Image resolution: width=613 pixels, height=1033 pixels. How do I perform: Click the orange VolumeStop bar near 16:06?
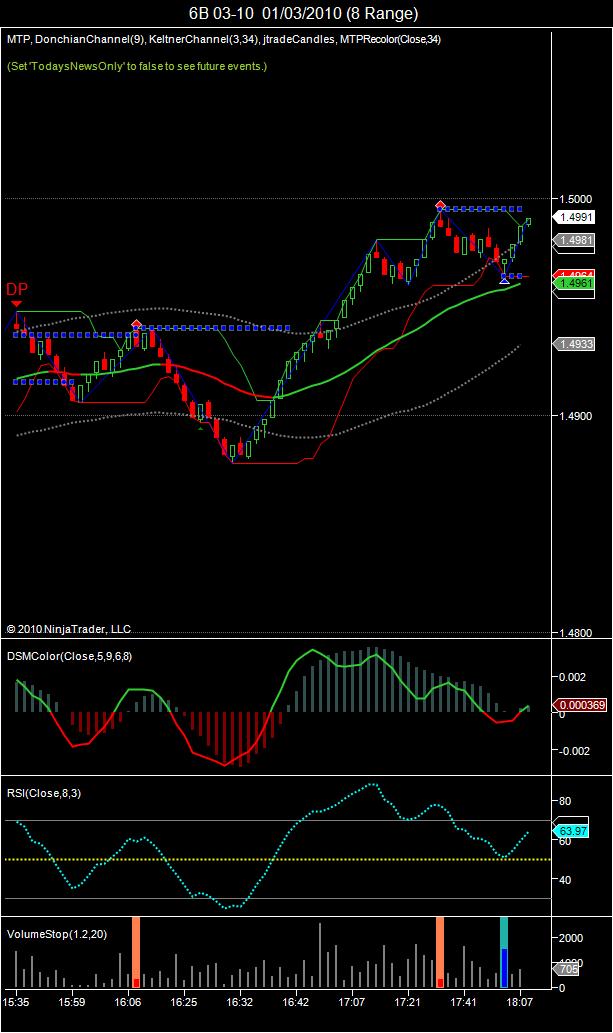[x=136, y=952]
